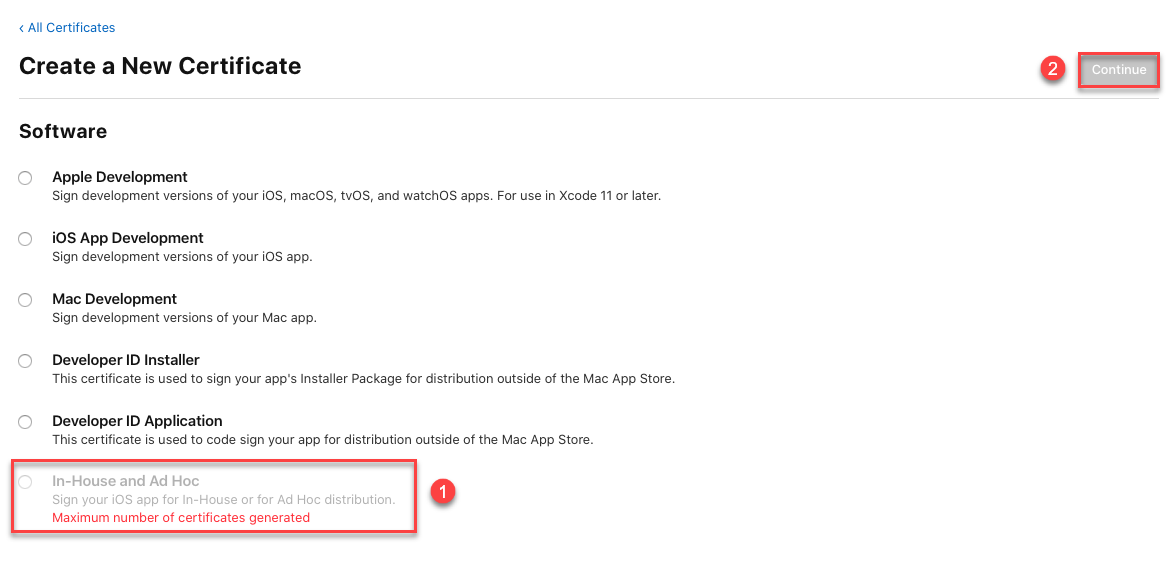The height and width of the screenshot is (562, 1171).
Task: Click the red annotation marker numbered 1
Action: 442,491
